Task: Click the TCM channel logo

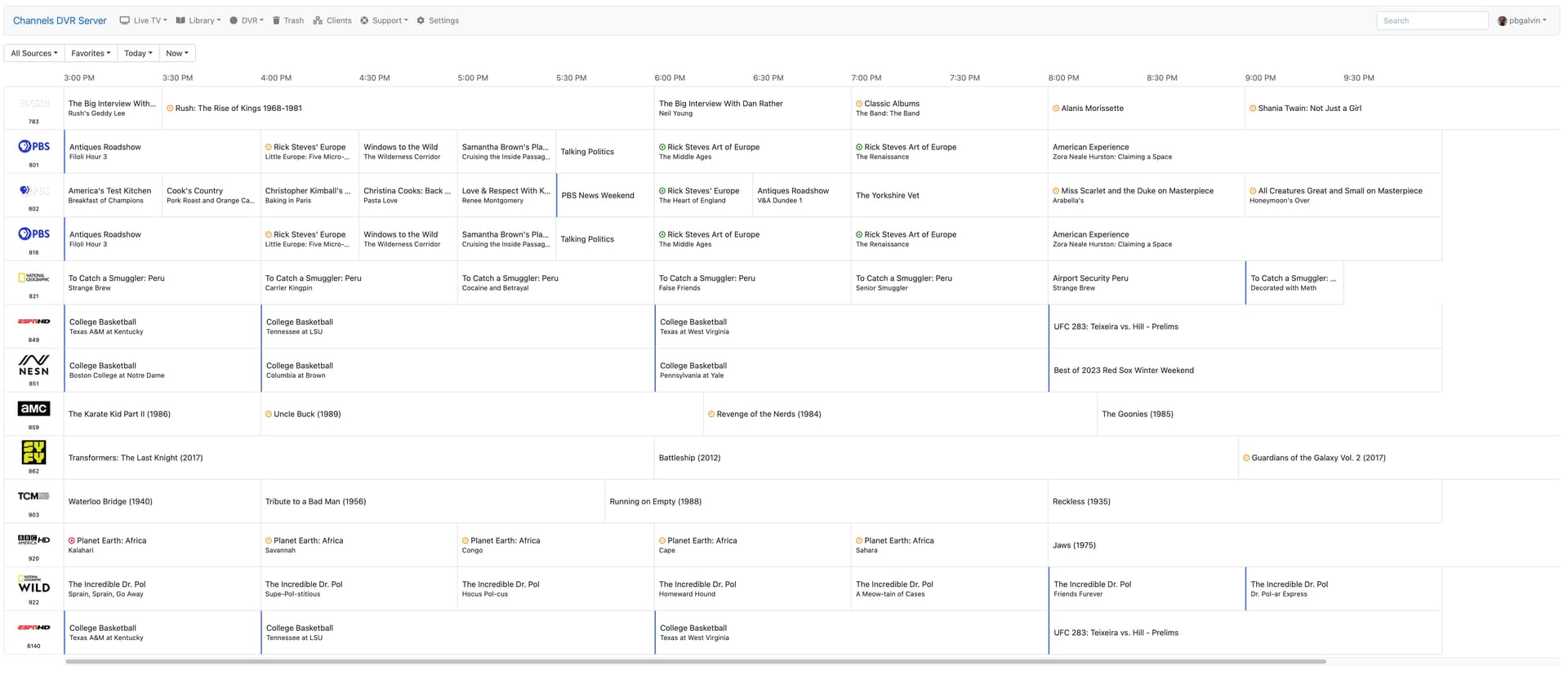Action: (33, 496)
